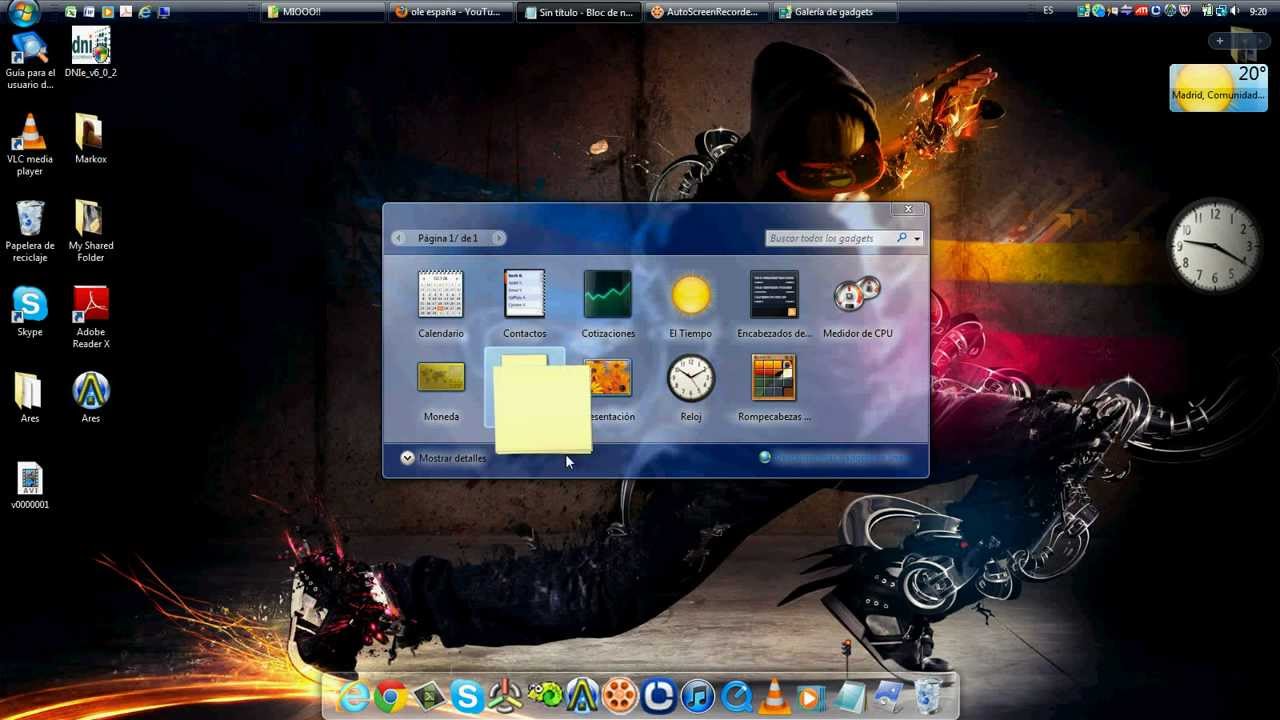1280x720 pixels.
Task: Launch Internet Explorer from the dock
Action: pos(353,696)
